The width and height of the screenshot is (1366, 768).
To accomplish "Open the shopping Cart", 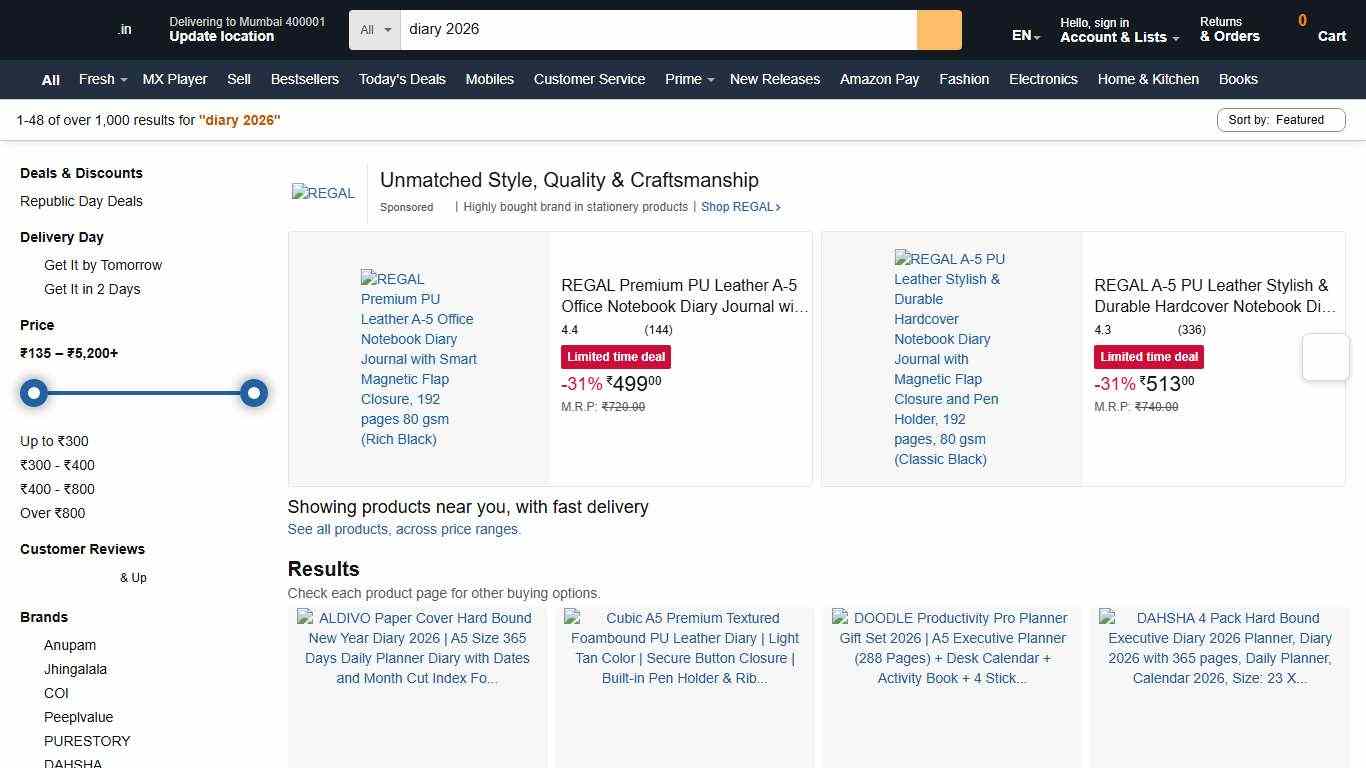I will [1322, 29].
